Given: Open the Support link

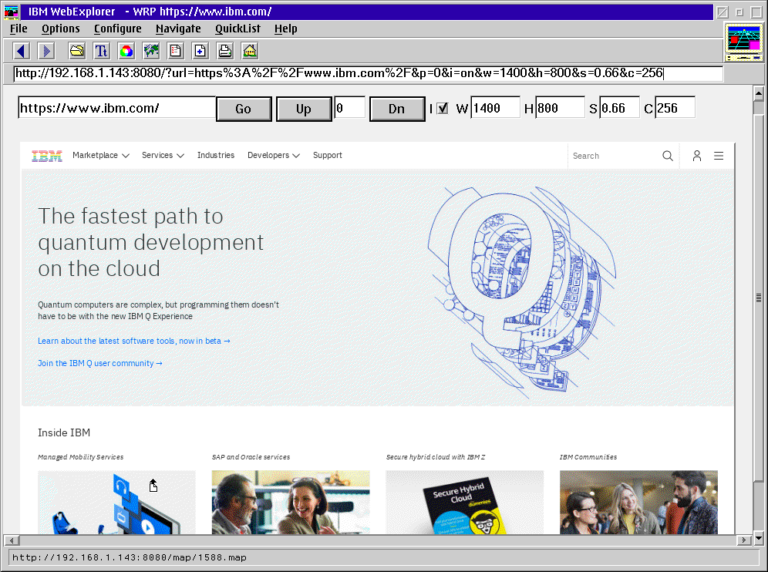Looking at the screenshot, I should coord(327,155).
